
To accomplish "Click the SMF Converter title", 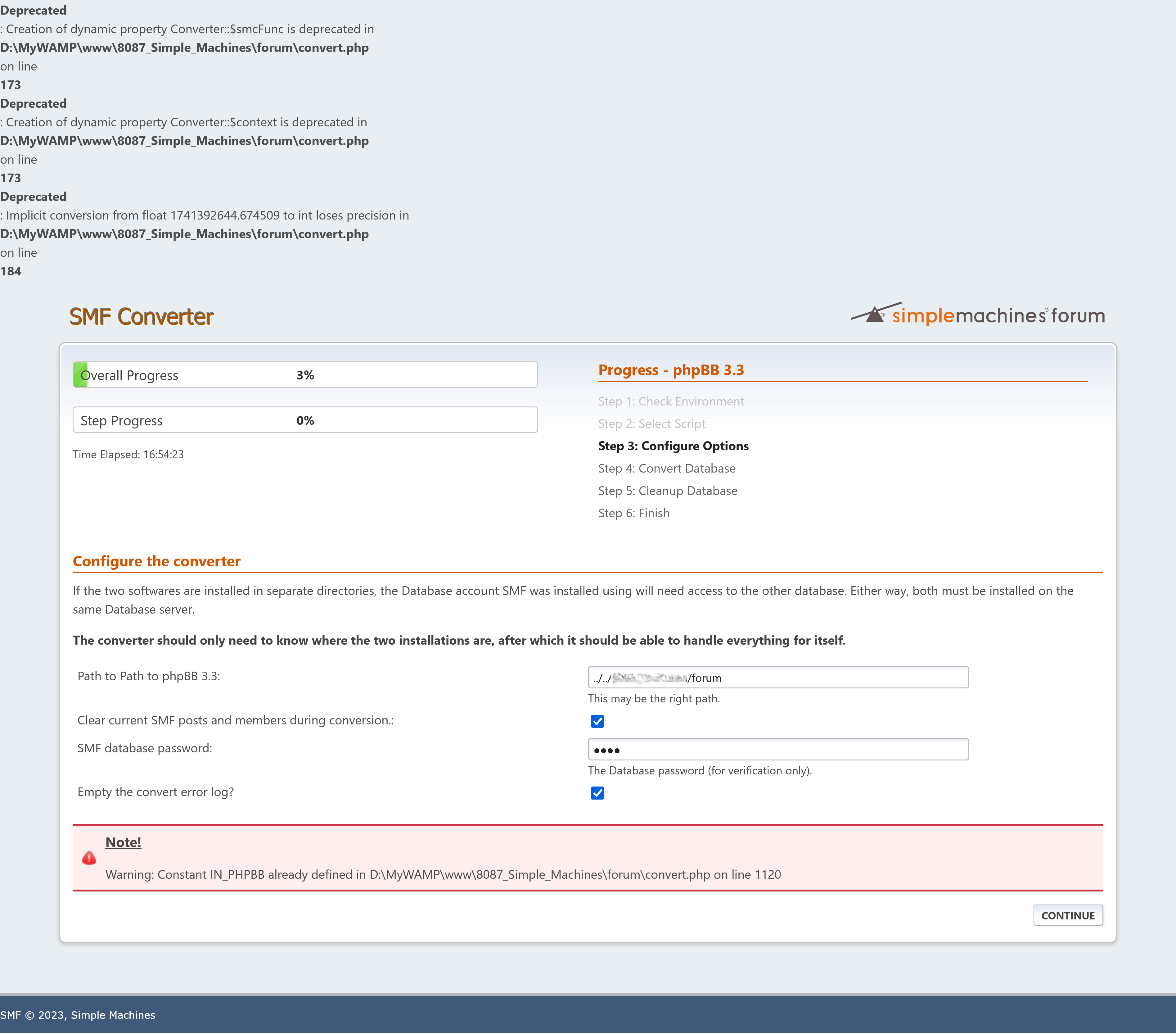I will click(x=142, y=317).
